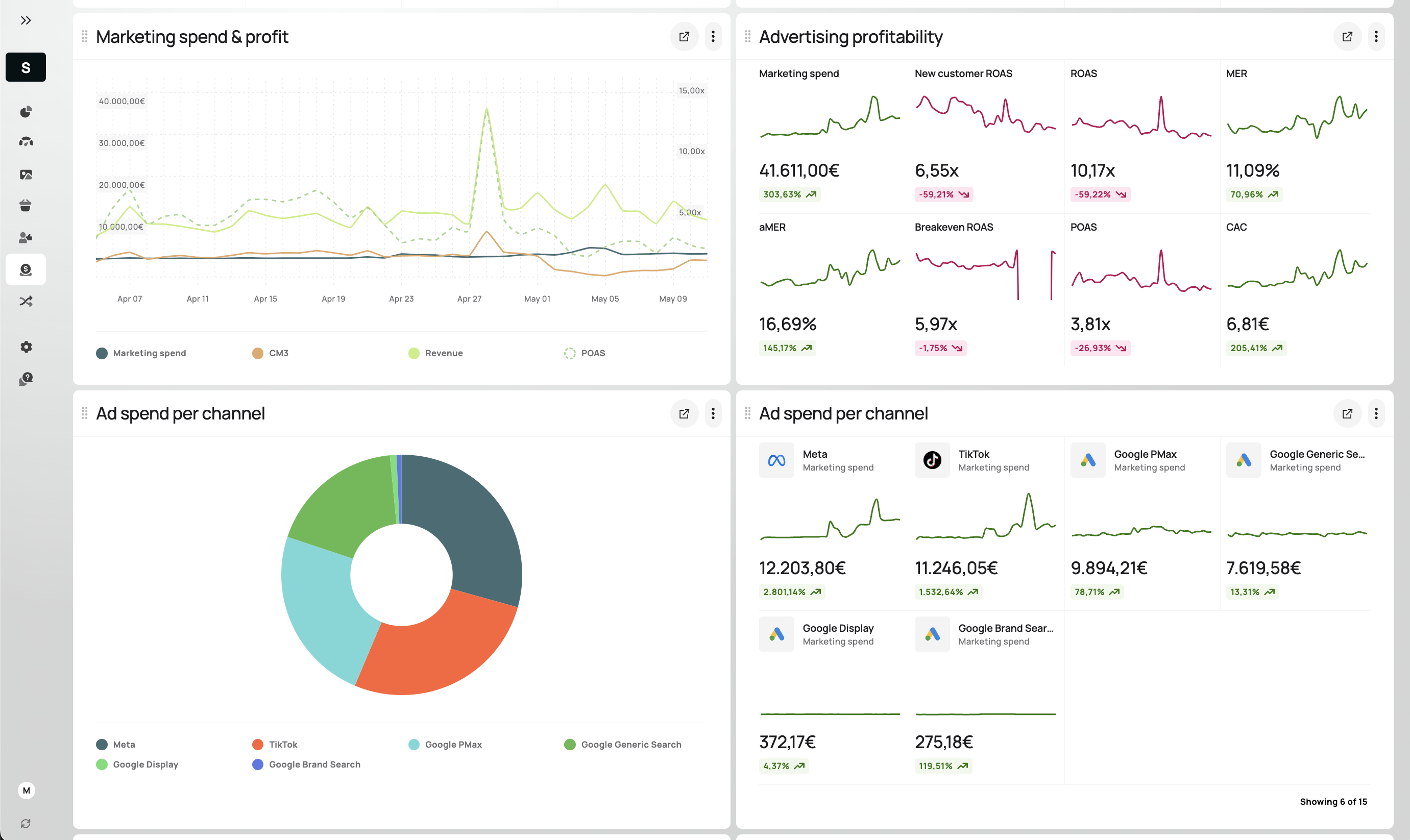Click the Meta logo icon card

pyautogui.click(x=776, y=460)
